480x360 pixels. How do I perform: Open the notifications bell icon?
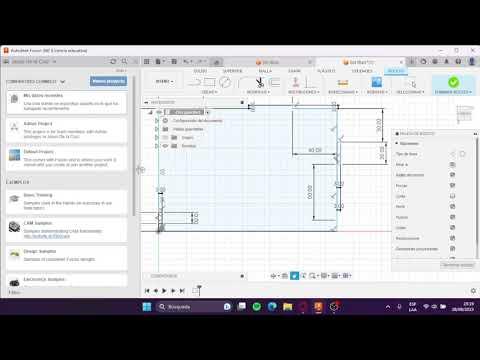447,61
